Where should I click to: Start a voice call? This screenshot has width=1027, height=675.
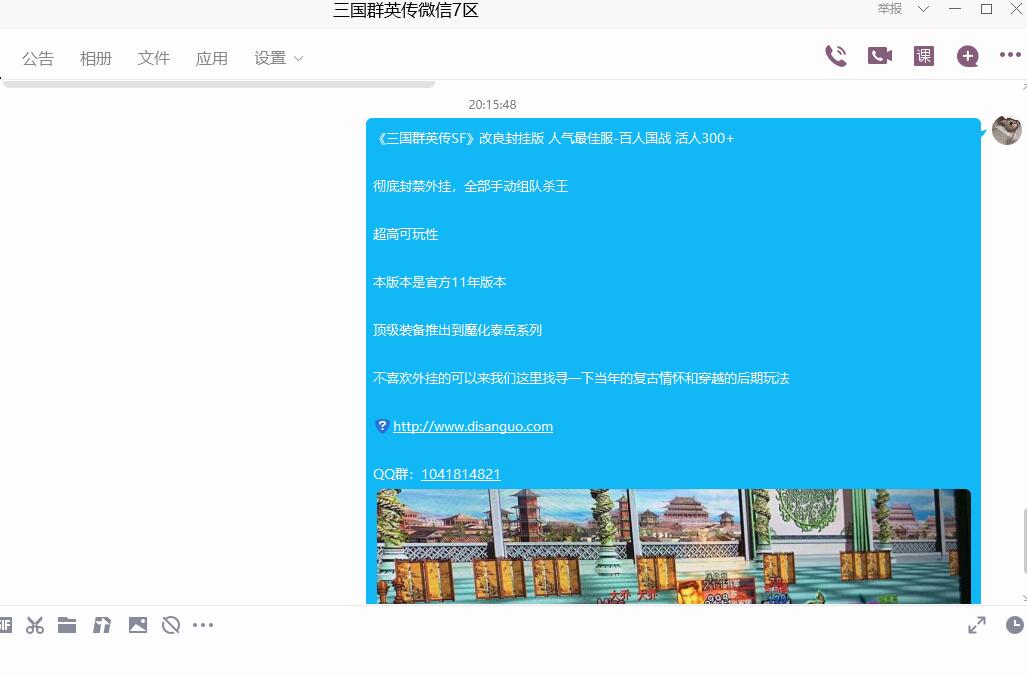click(x=836, y=56)
